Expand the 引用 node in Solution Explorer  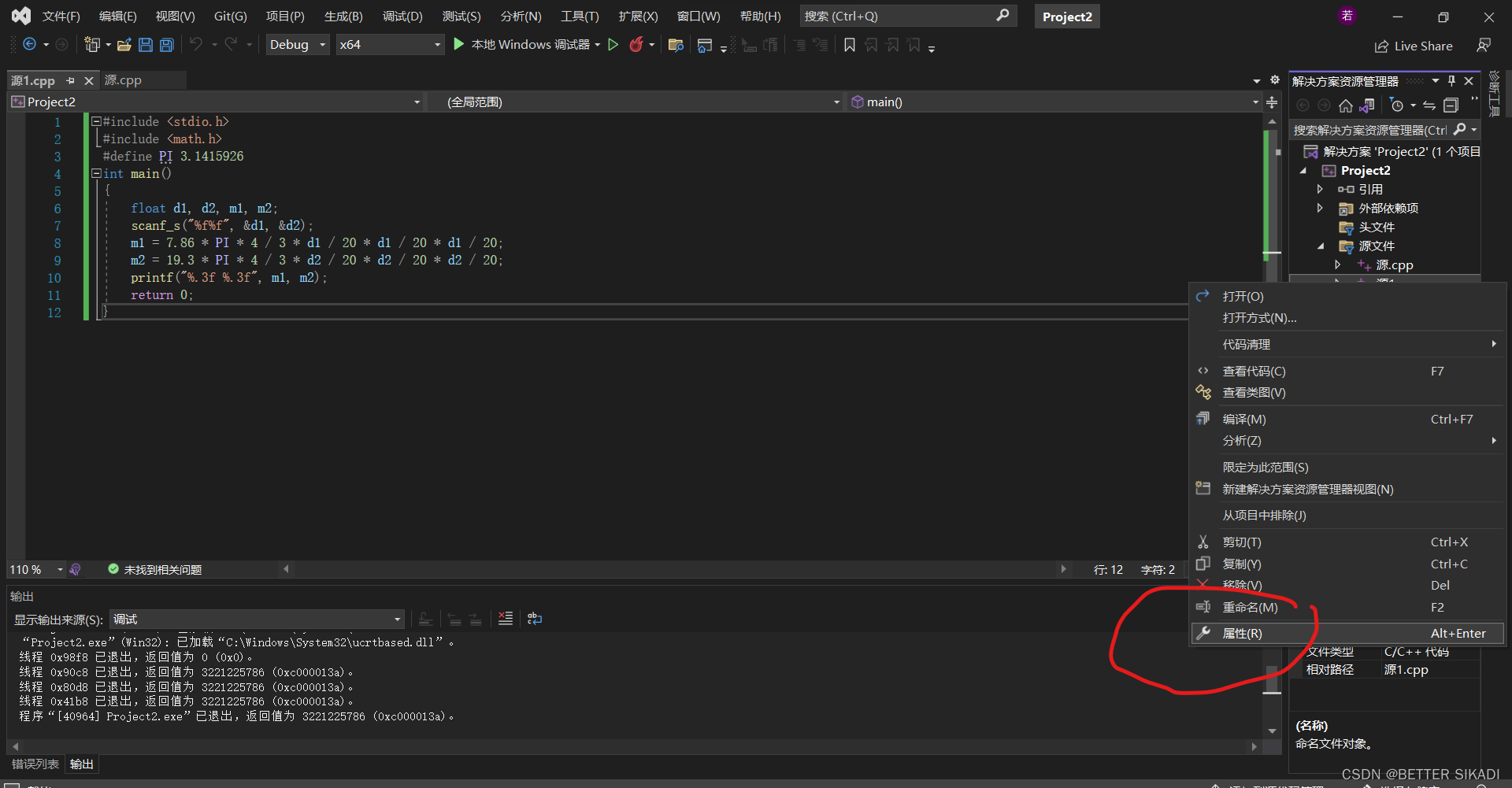tap(1321, 189)
